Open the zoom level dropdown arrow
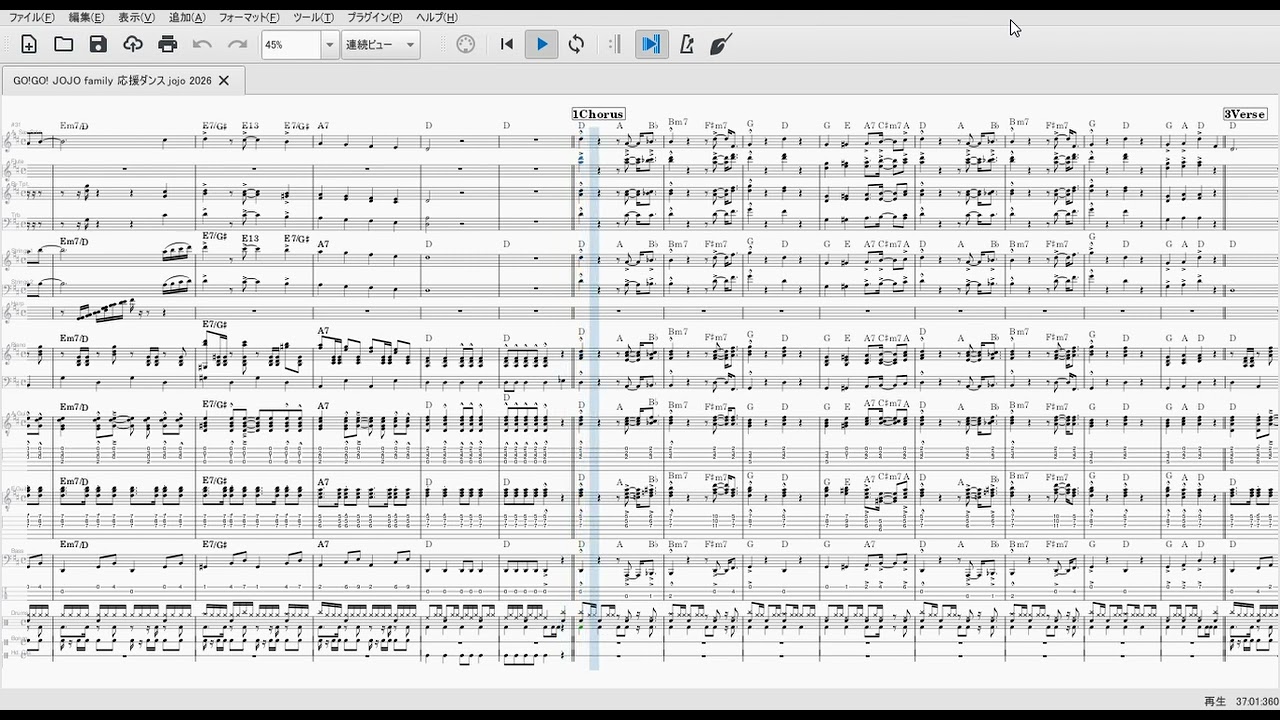Viewport: 1280px width, 720px height. pyautogui.click(x=330, y=45)
